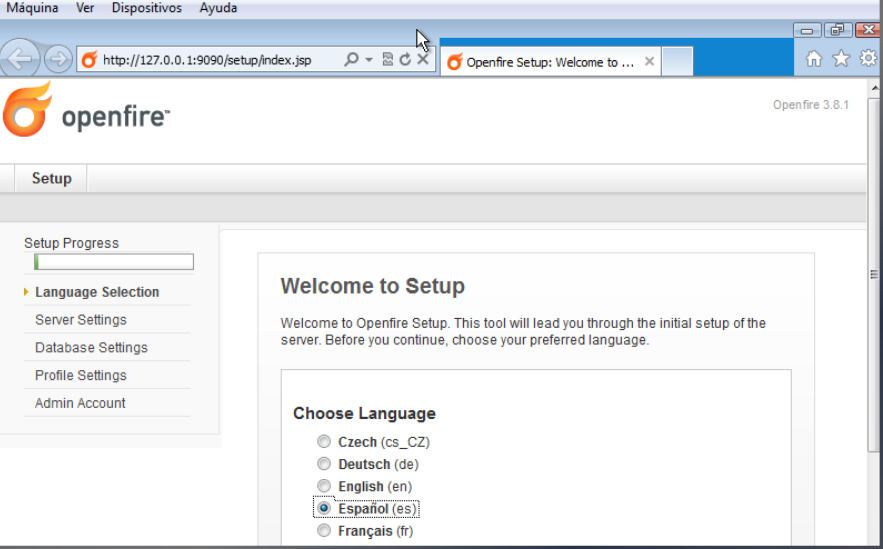Click the stop loading X icon
The image size is (883, 549).
(x=423, y=60)
